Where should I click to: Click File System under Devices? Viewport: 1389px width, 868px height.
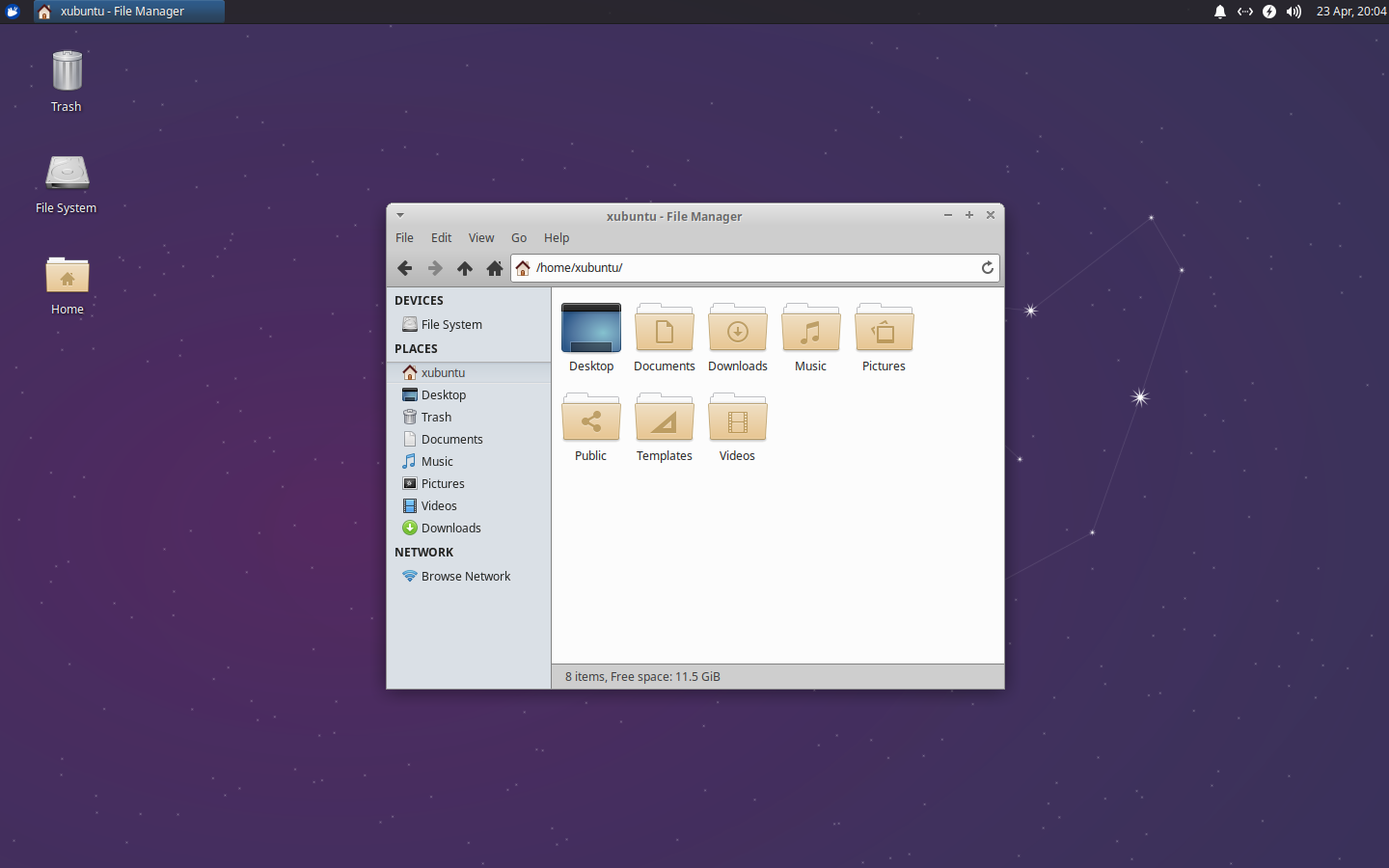449,324
